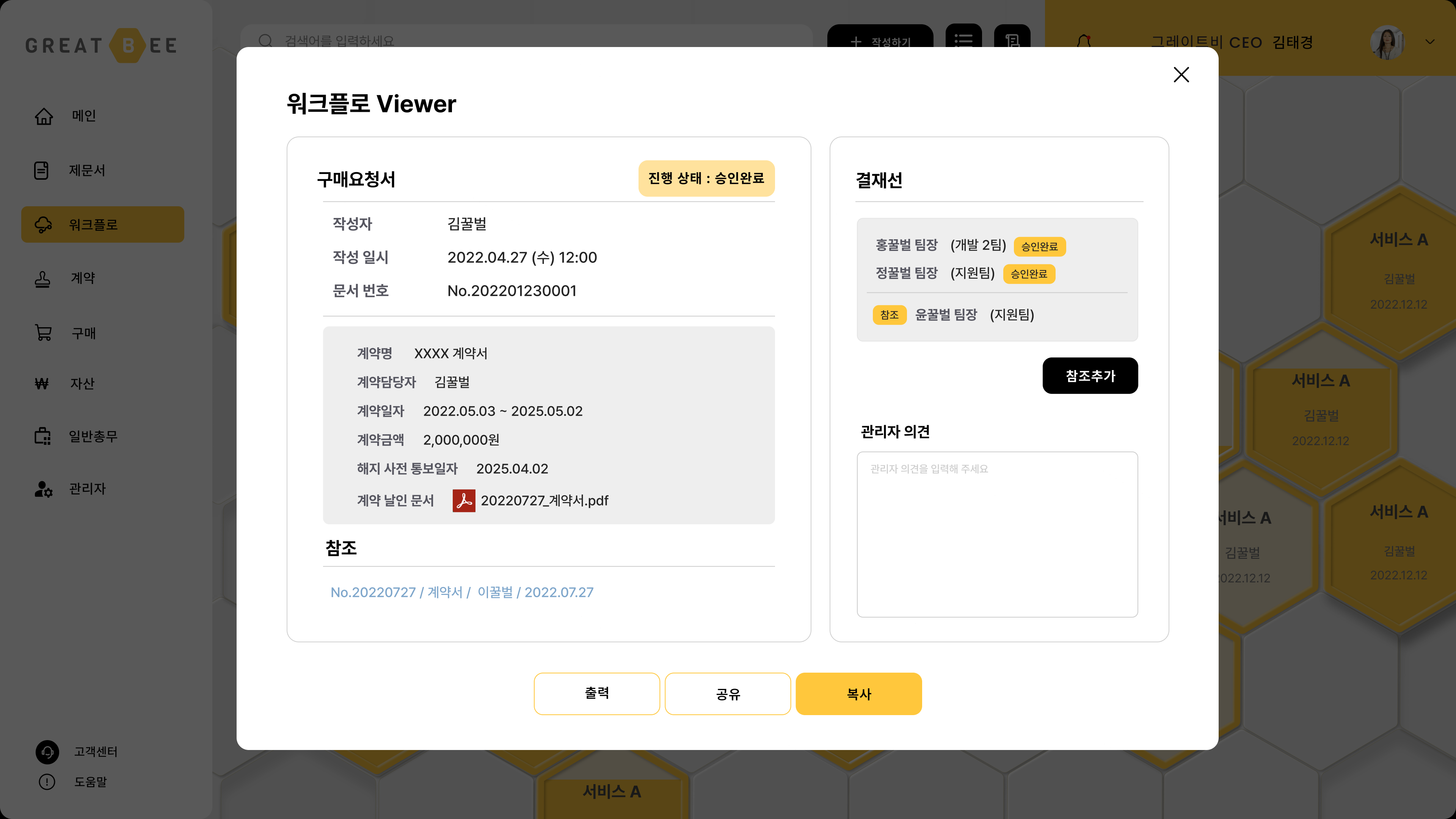
Task: Click contract period 2022.05.03 ~ 2025.05.02
Action: coord(502,411)
